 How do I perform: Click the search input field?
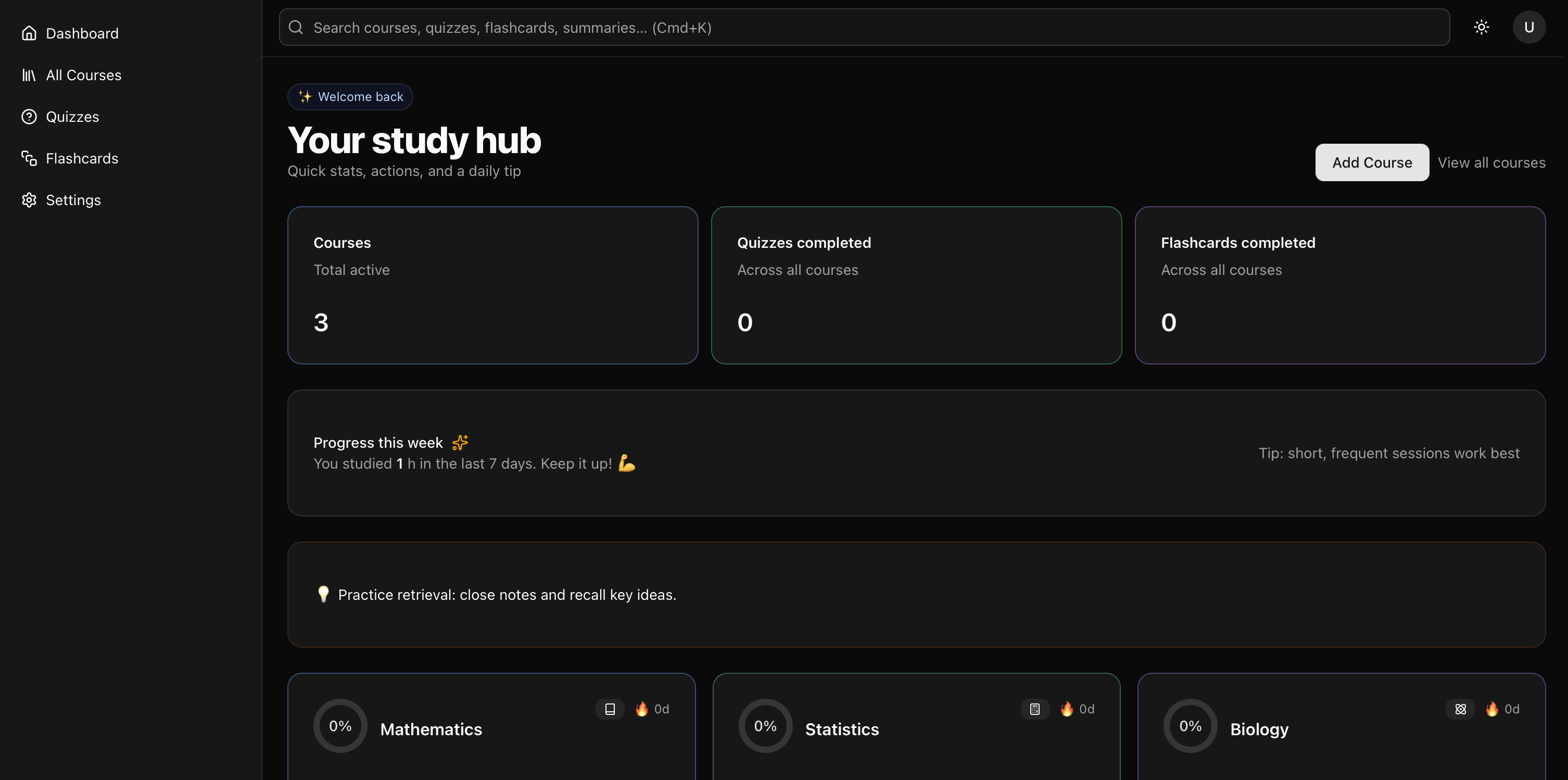[x=730, y=27]
